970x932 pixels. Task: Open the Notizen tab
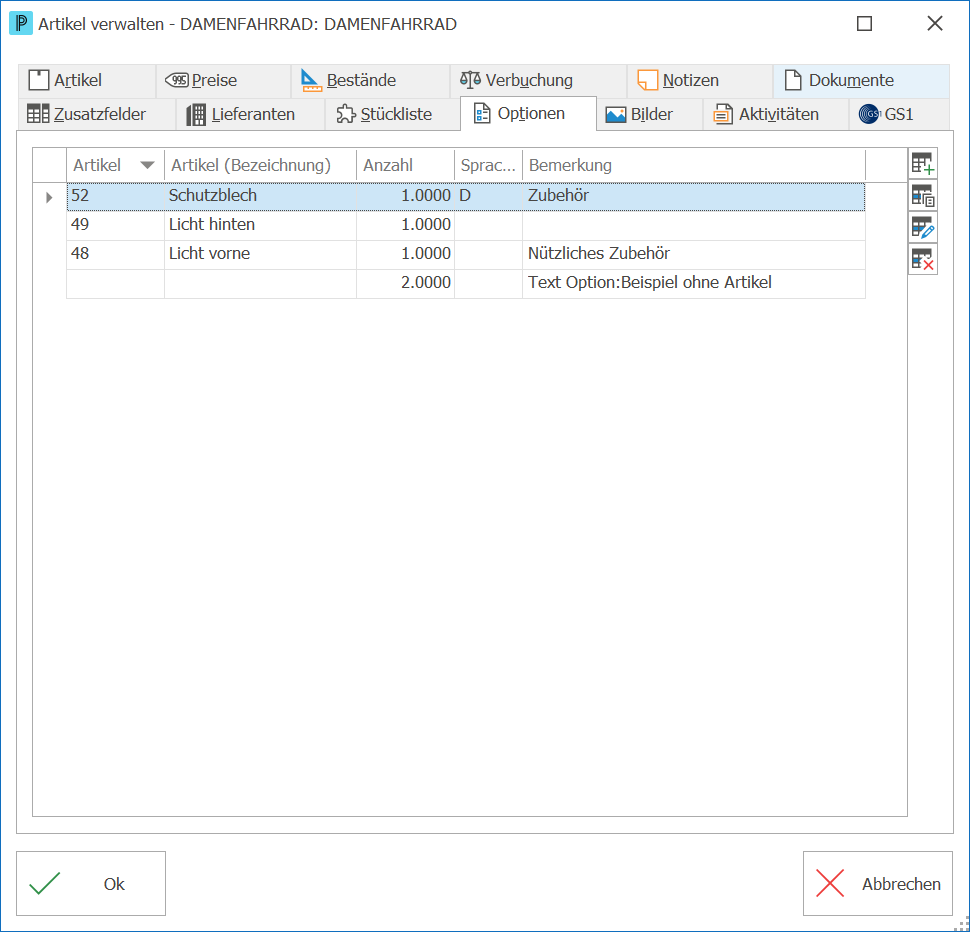click(x=700, y=80)
